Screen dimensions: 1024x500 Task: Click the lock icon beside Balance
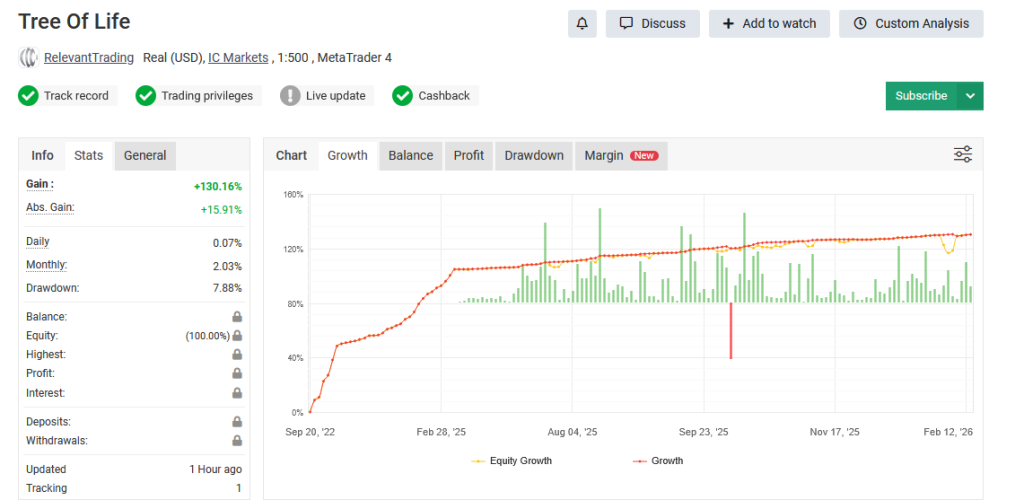pos(237,317)
